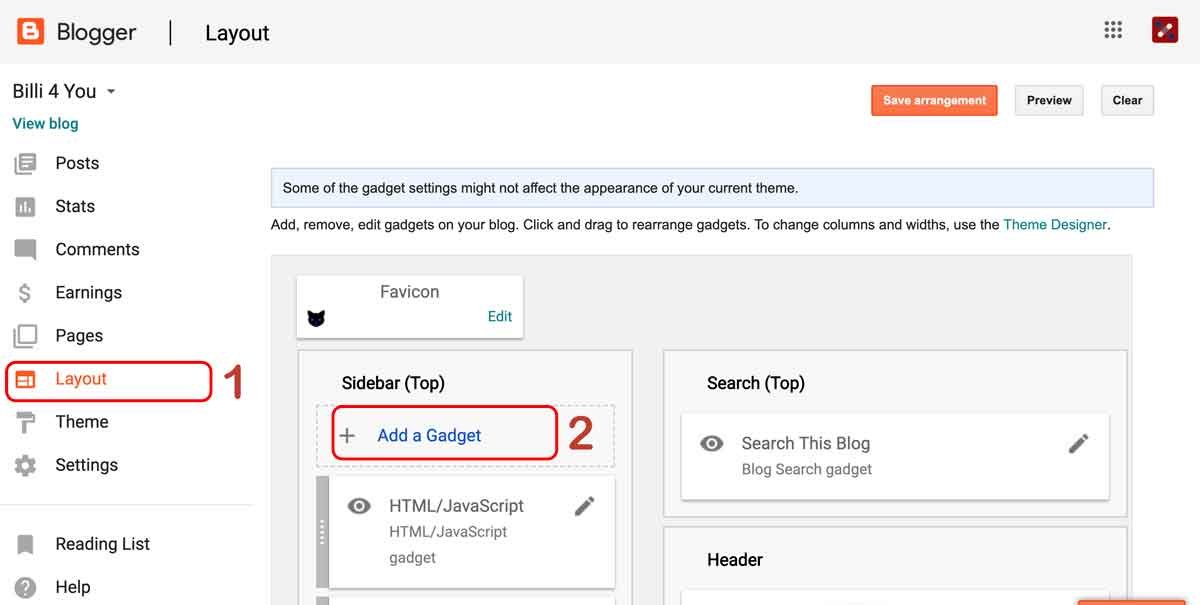Click the Earnings dollar sign icon
The width and height of the screenshot is (1200, 605).
click(26, 293)
